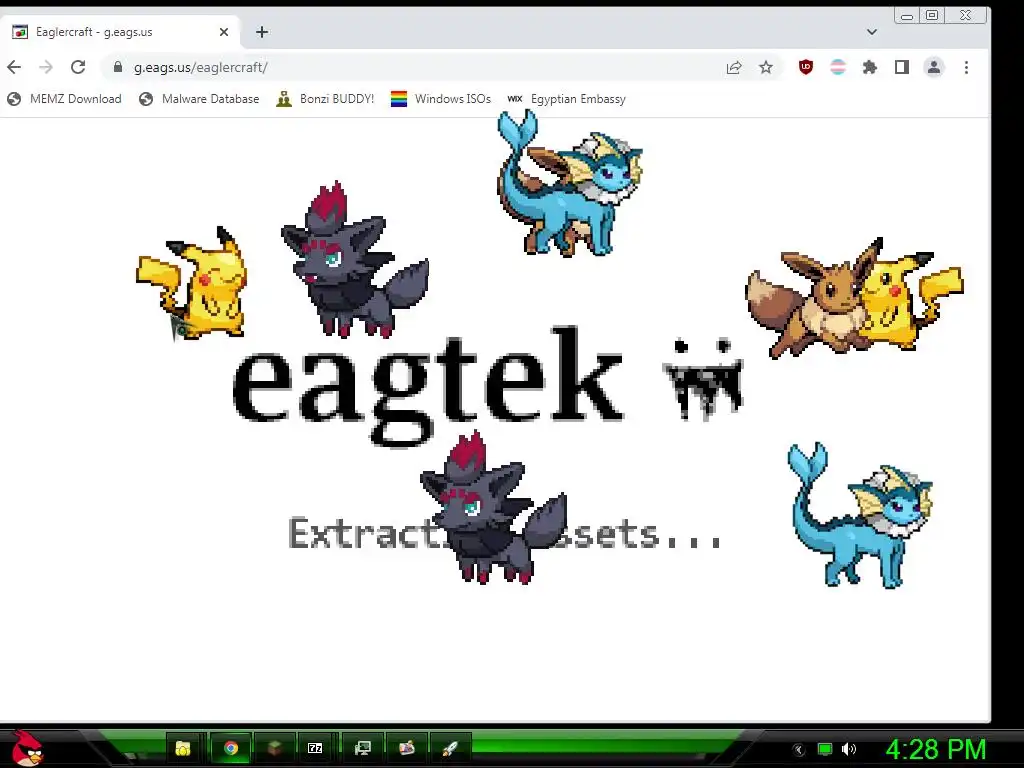This screenshot has height=768, width=1024.
Task: Go back using the browser back arrow
Action: pyautogui.click(x=14, y=67)
